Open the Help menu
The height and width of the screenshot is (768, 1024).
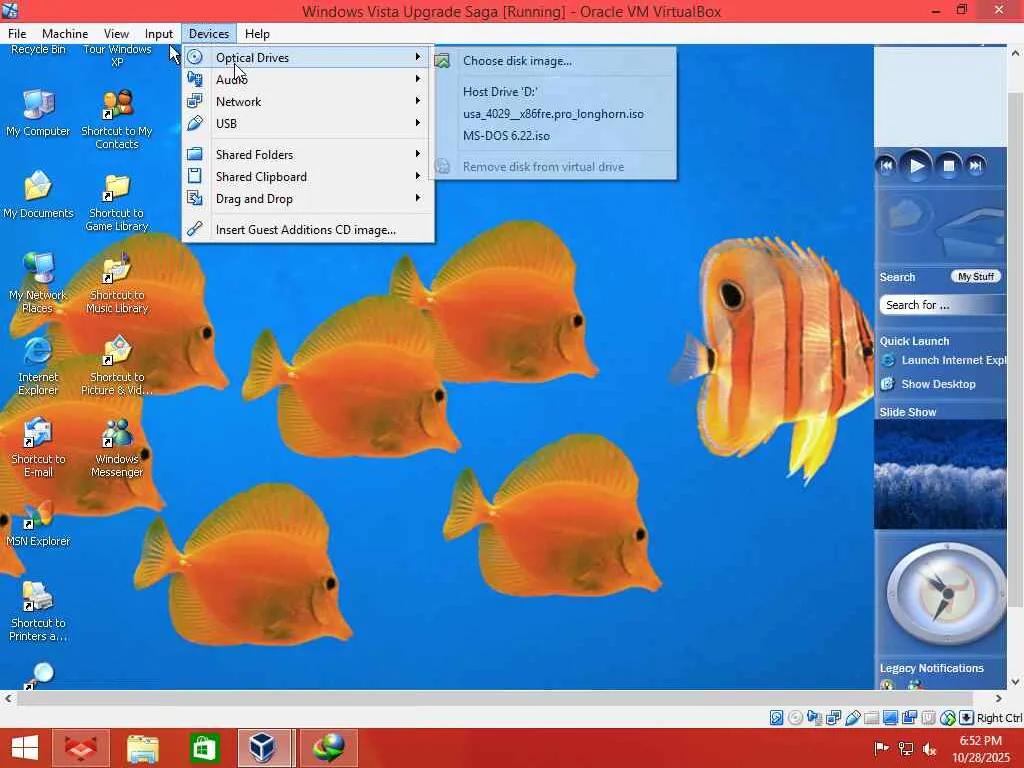pyautogui.click(x=257, y=33)
